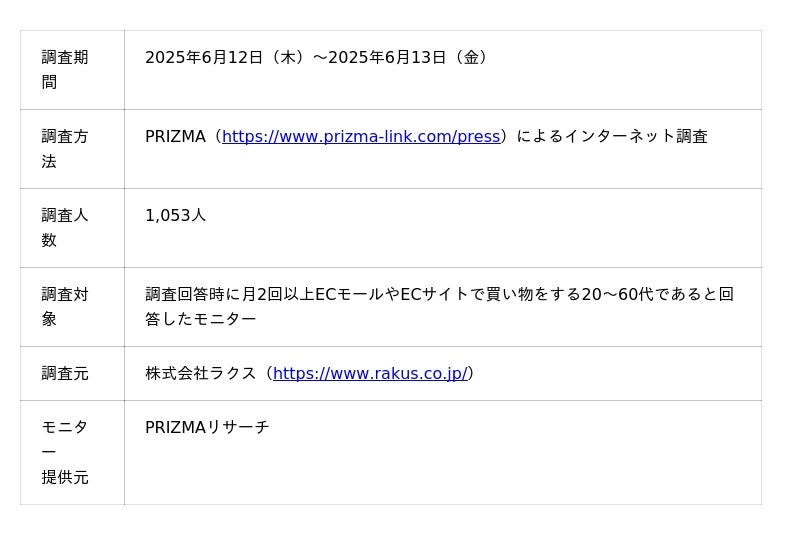Click empty space right of 1,053人 cell

(x=500, y=228)
